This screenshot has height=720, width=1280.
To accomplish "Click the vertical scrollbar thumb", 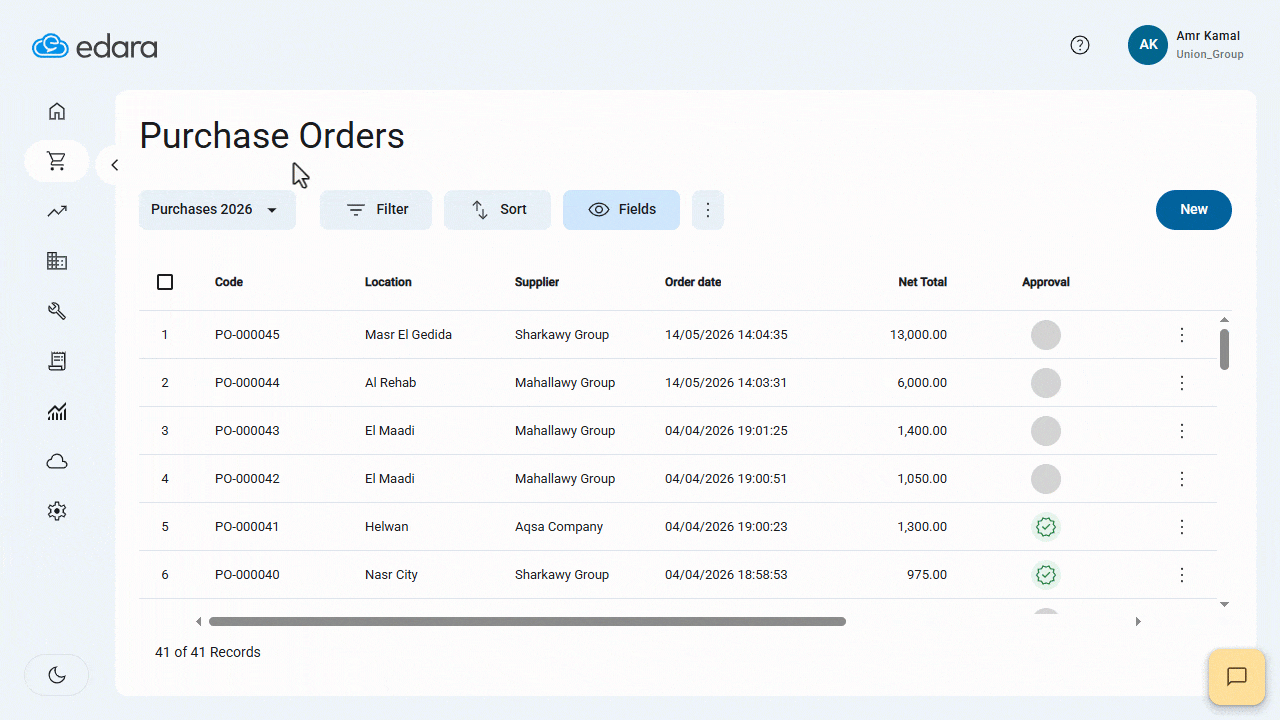I will point(1224,350).
